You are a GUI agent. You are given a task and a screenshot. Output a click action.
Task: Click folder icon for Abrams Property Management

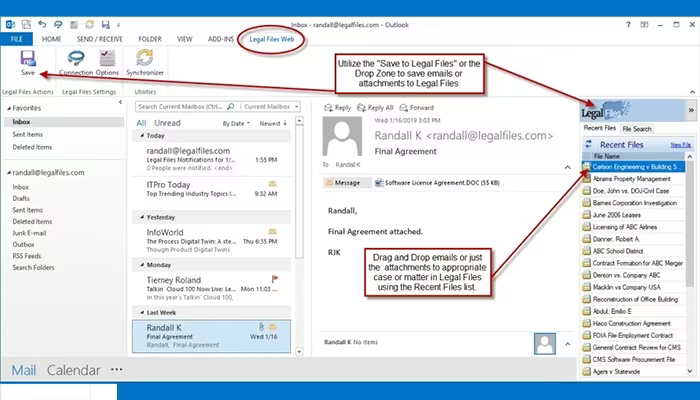[586, 179]
